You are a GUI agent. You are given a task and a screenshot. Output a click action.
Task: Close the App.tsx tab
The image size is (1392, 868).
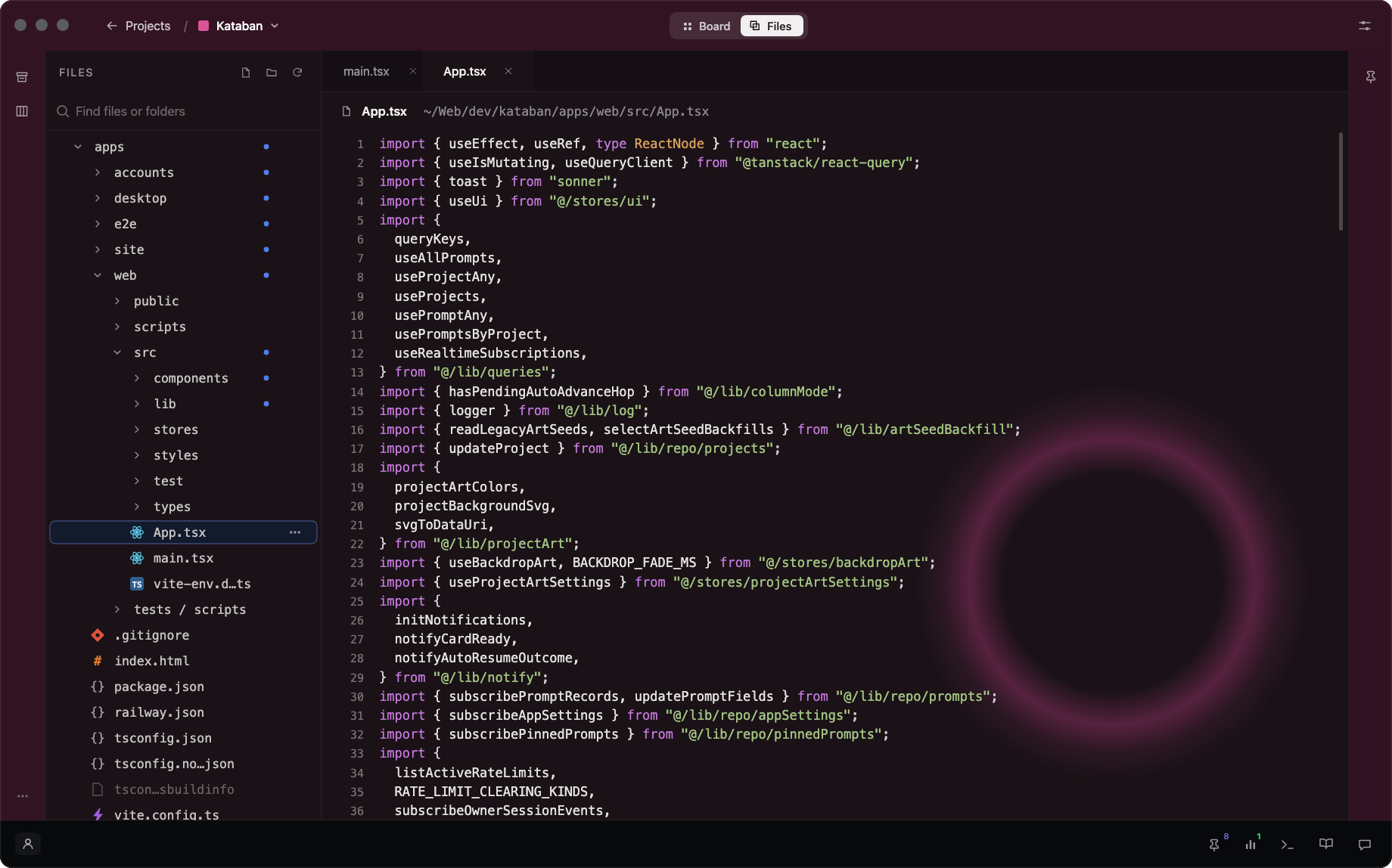coord(508,71)
